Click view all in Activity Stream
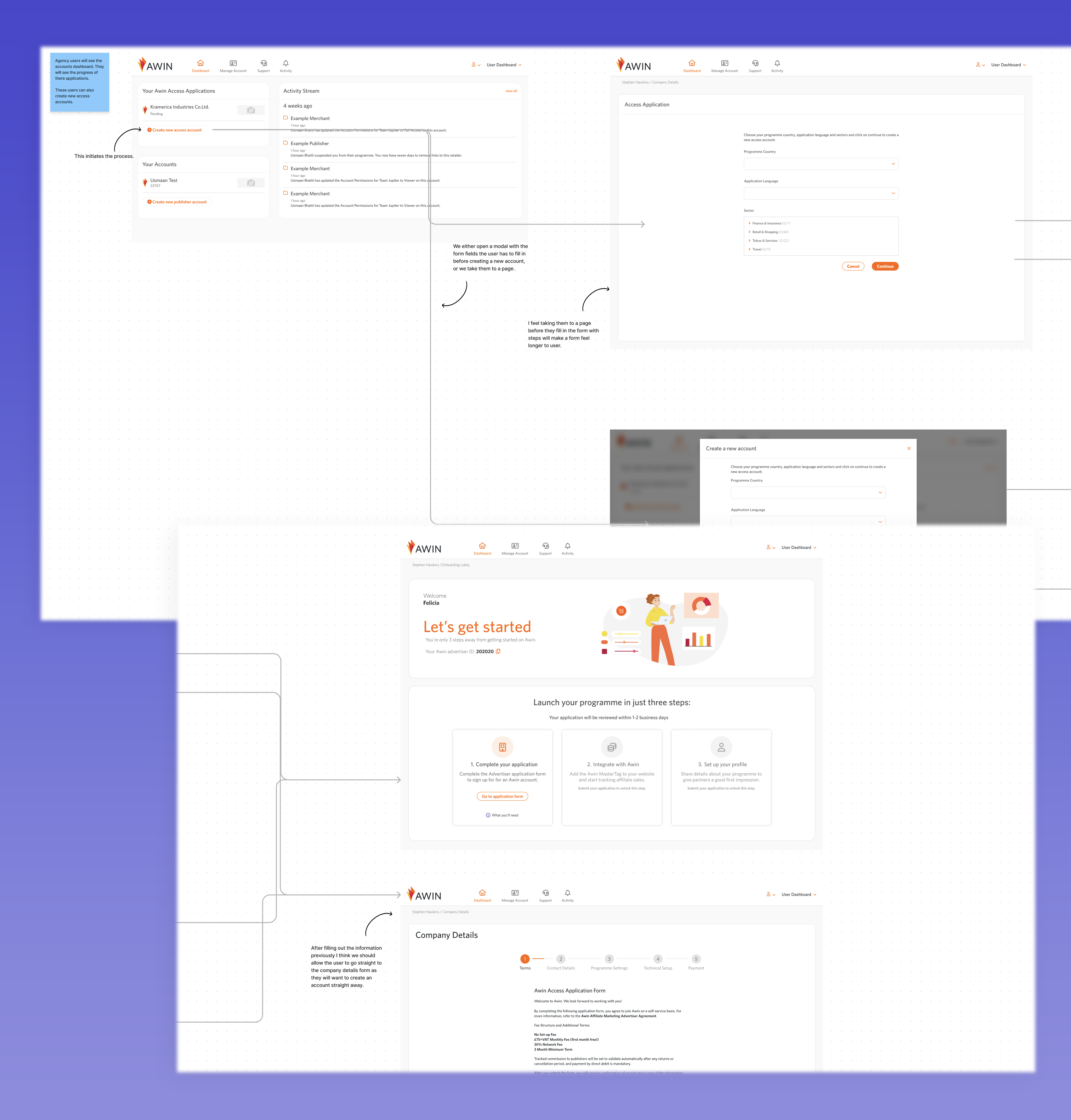Viewport: 1071px width, 1120px height. (511, 91)
